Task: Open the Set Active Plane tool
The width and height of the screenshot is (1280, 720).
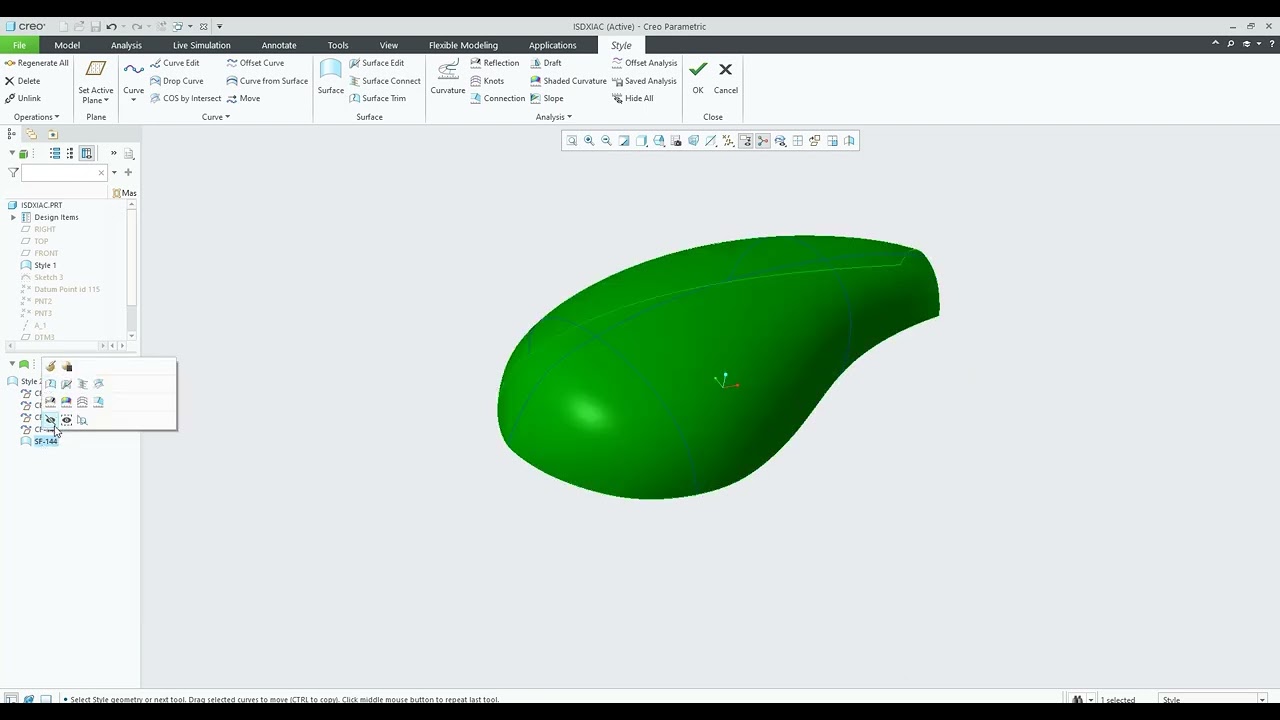Action: pyautogui.click(x=96, y=81)
